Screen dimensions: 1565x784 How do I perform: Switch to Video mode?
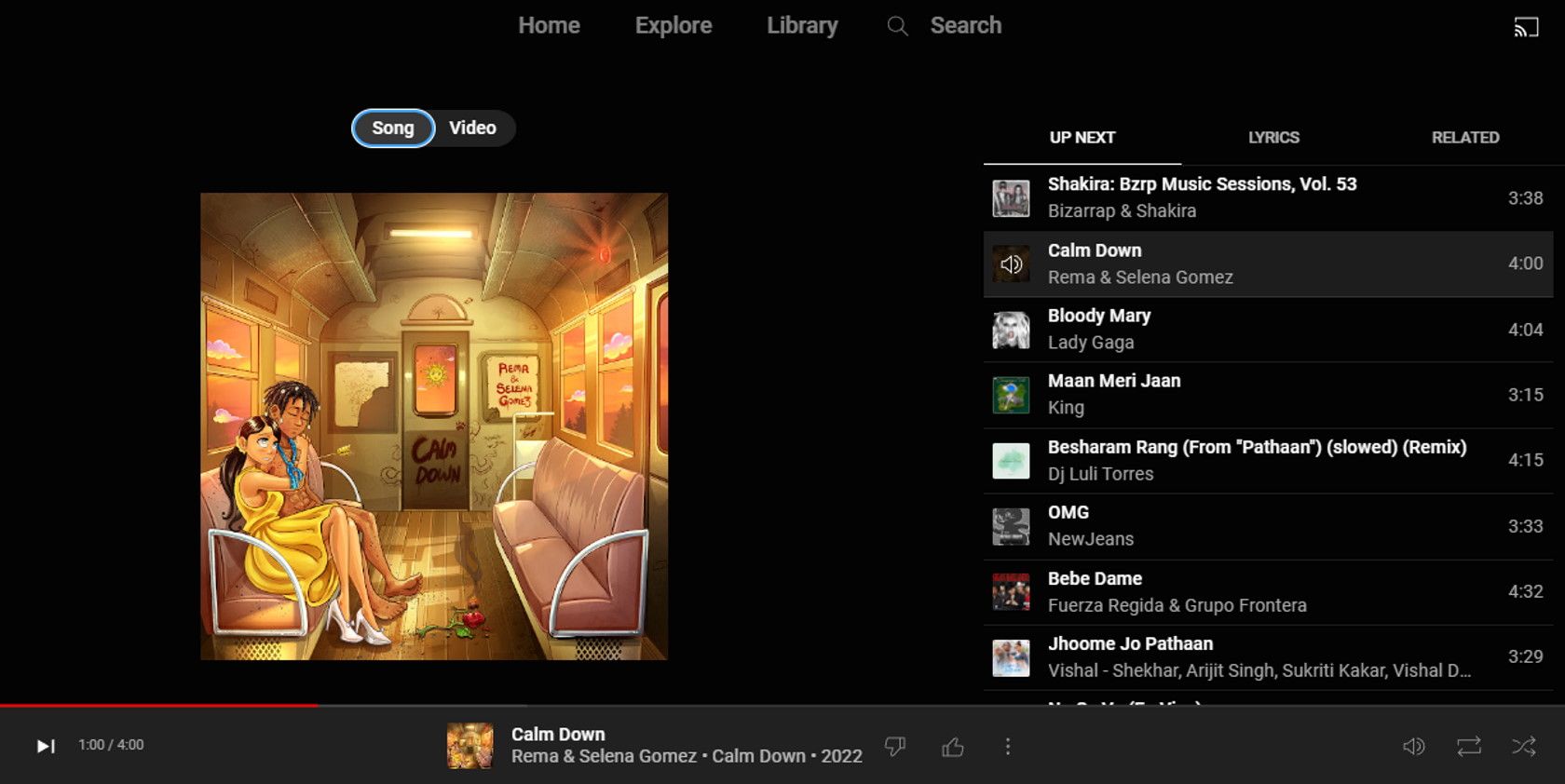tap(473, 128)
